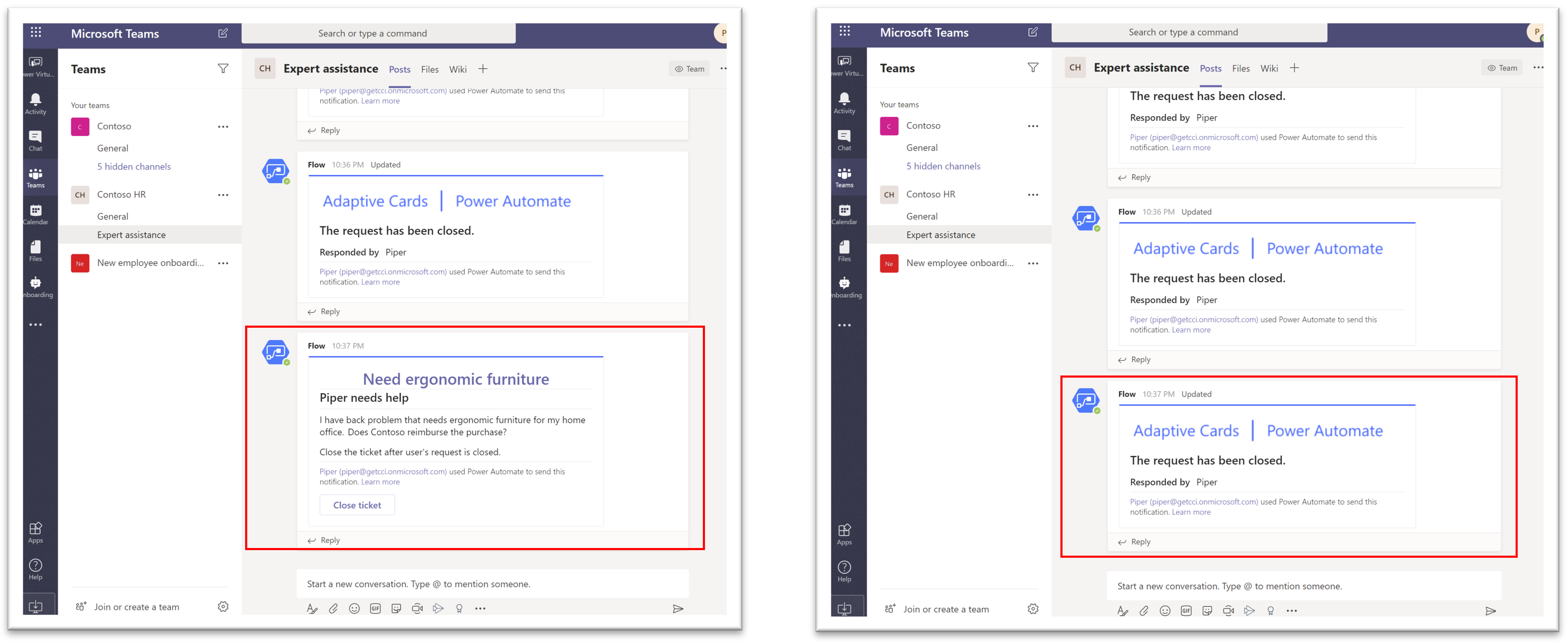This screenshot has height=644, width=1568.
Task: Open the Files icon in the right Teams sidebar
Action: coord(844,250)
